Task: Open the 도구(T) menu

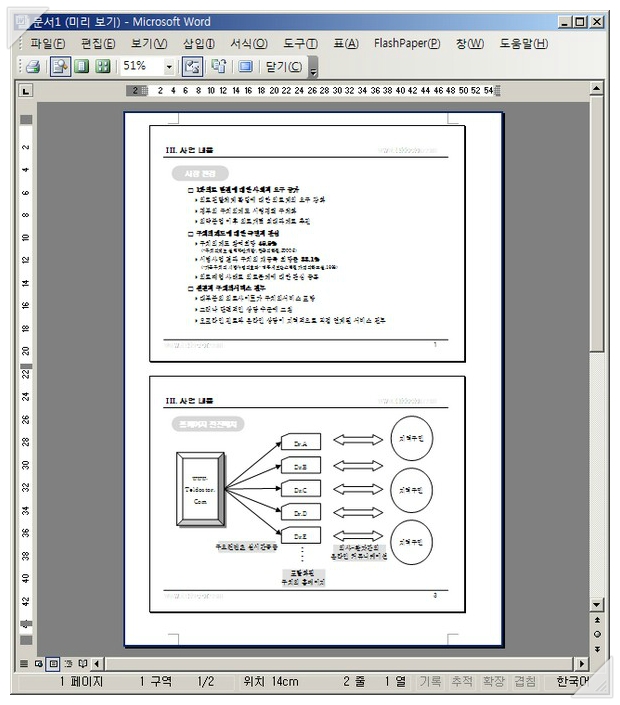Action: [300, 43]
